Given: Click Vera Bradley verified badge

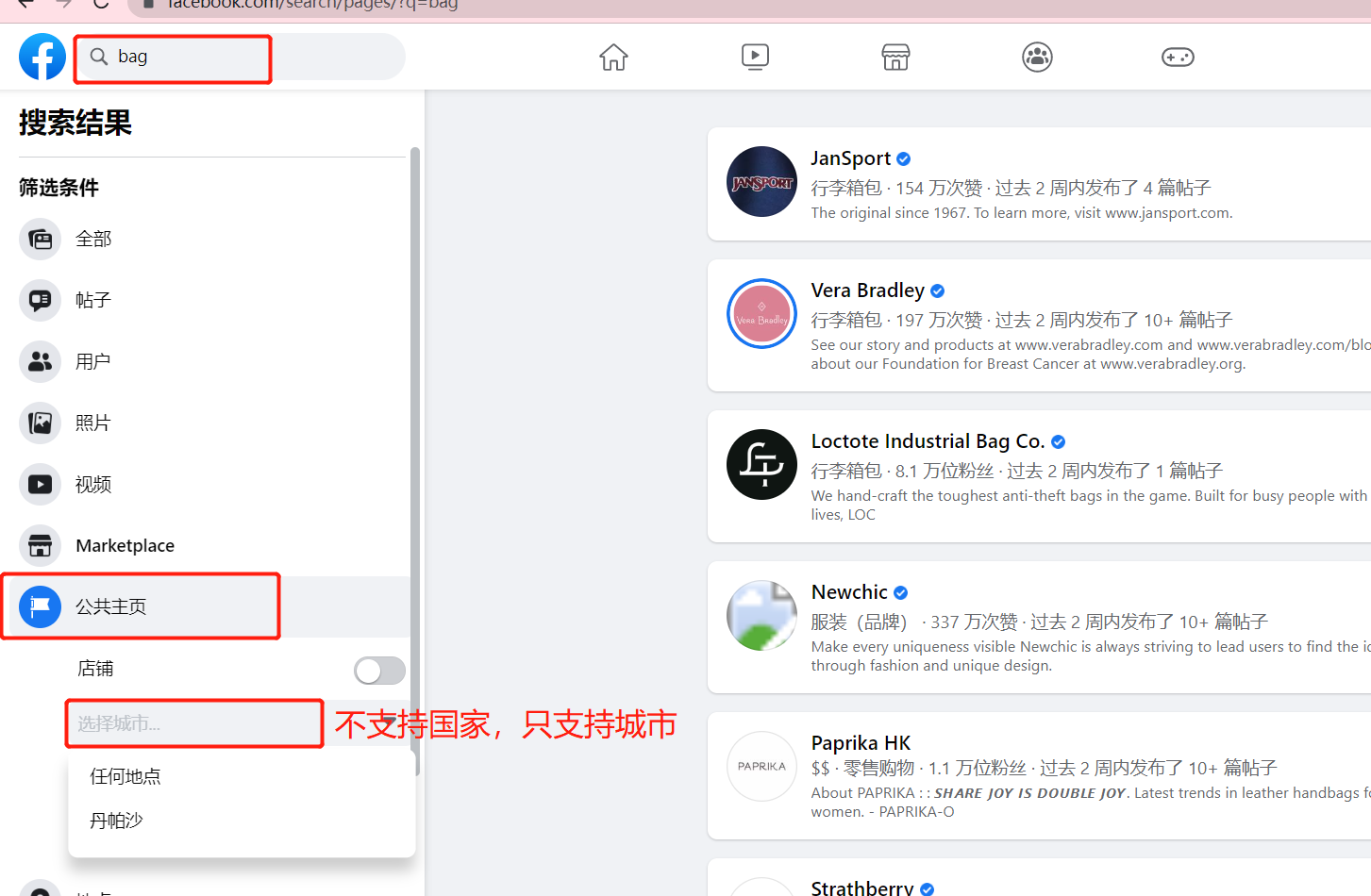Looking at the screenshot, I should pos(937,291).
